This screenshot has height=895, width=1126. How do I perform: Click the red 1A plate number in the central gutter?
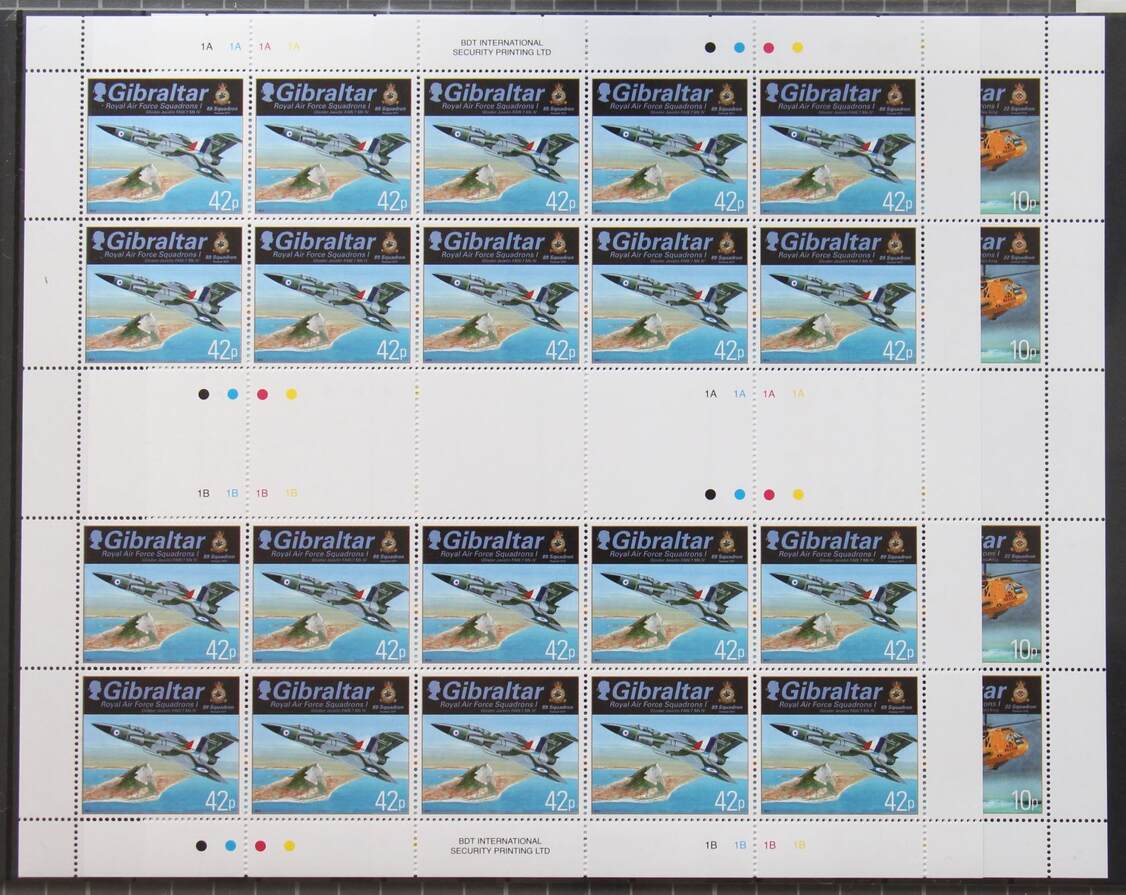769,394
